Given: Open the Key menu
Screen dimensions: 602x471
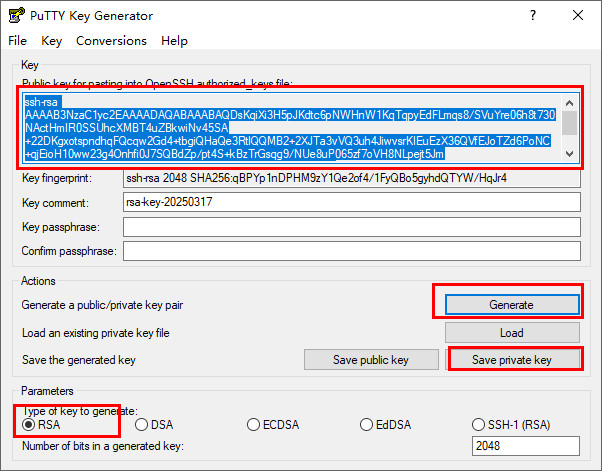Looking at the screenshot, I should coord(51,41).
